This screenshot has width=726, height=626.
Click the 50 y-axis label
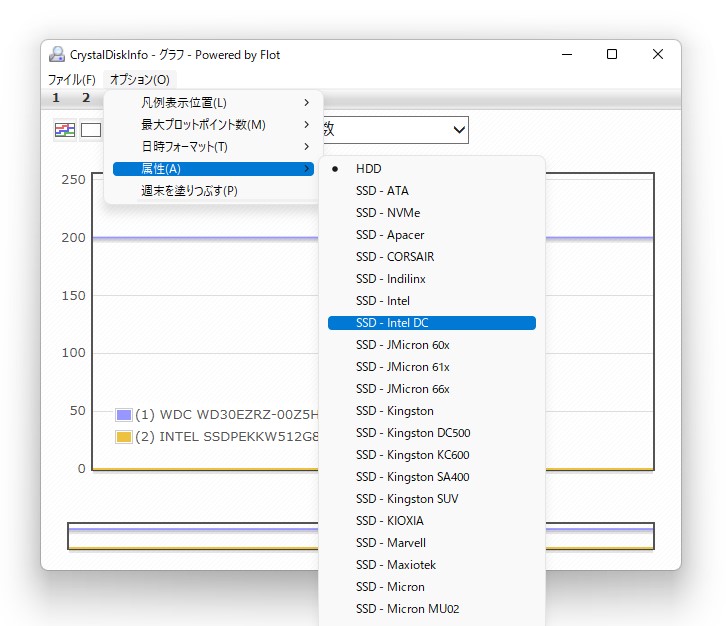(x=77, y=411)
